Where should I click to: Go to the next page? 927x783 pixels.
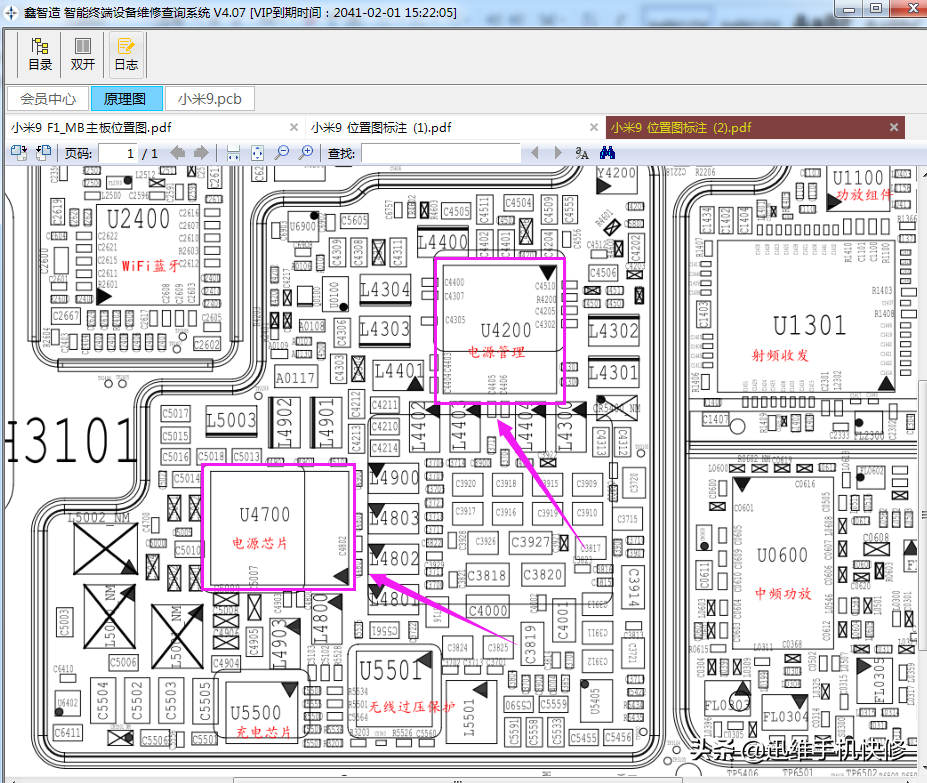click(201, 153)
